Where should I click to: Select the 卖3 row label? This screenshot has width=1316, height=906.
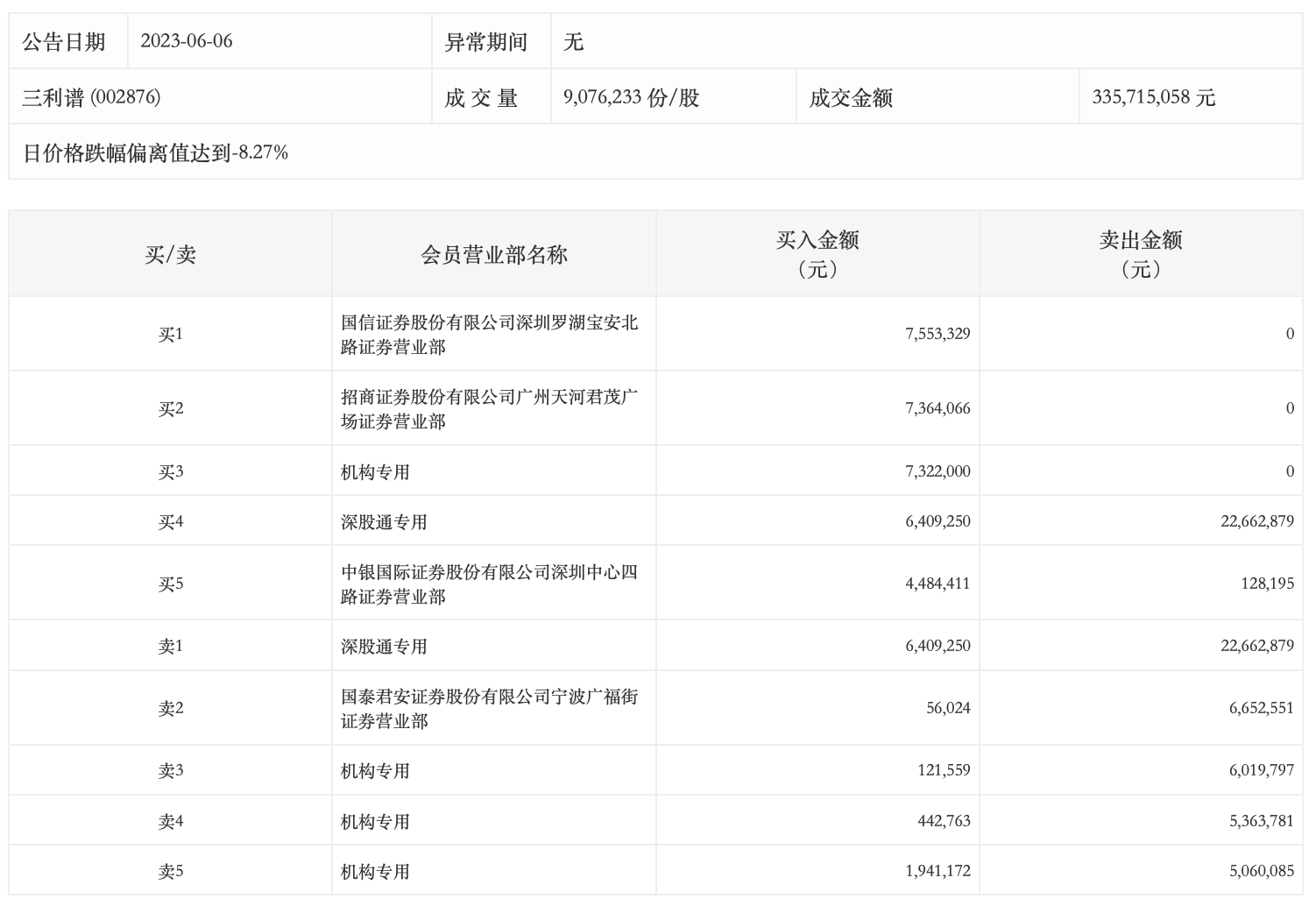tap(170, 770)
